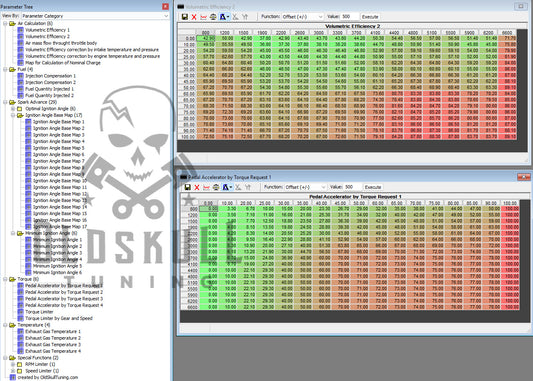Select Volumetric Efficiency 2 in the tree
The image size is (533, 381).
[x=47, y=36]
